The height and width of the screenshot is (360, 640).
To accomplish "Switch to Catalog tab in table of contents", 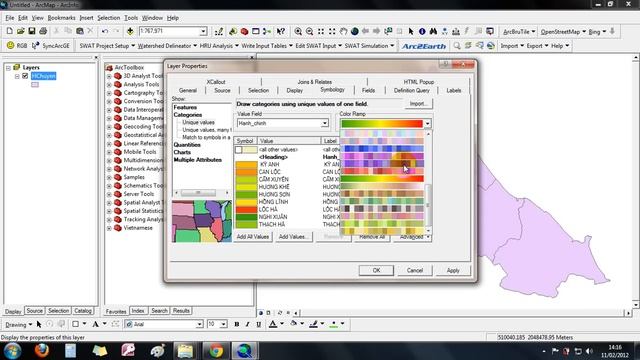I will point(83,311).
